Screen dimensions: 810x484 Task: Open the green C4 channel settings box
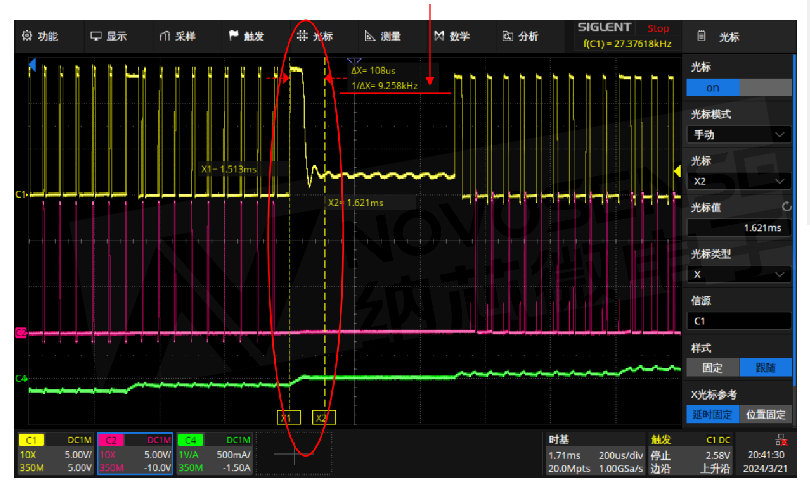[214, 453]
